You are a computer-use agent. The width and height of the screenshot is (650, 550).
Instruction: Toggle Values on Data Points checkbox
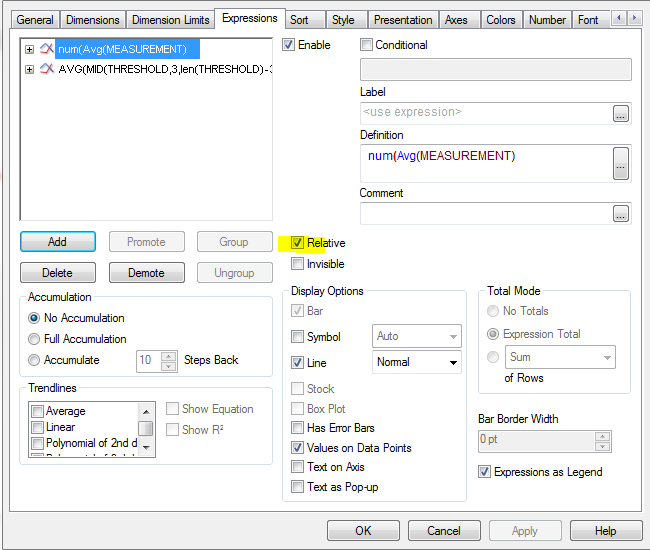[x=297, y=448]
